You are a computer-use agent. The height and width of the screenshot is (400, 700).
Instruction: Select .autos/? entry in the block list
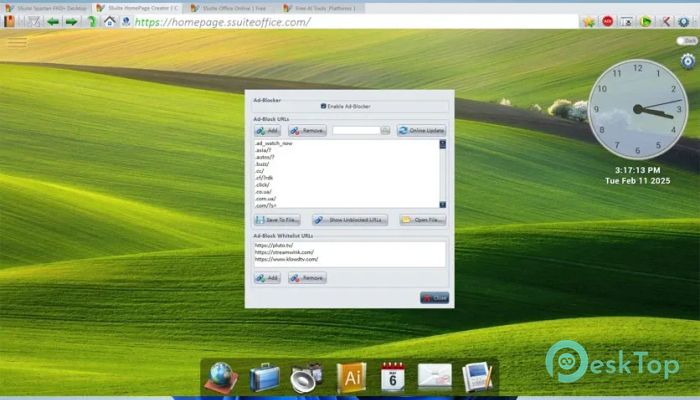click(264, 157)
